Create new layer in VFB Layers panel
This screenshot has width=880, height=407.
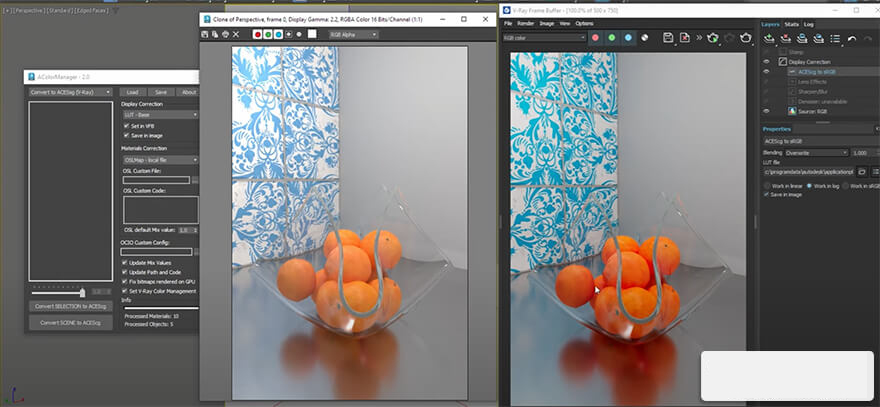click(x=769, y=39)
